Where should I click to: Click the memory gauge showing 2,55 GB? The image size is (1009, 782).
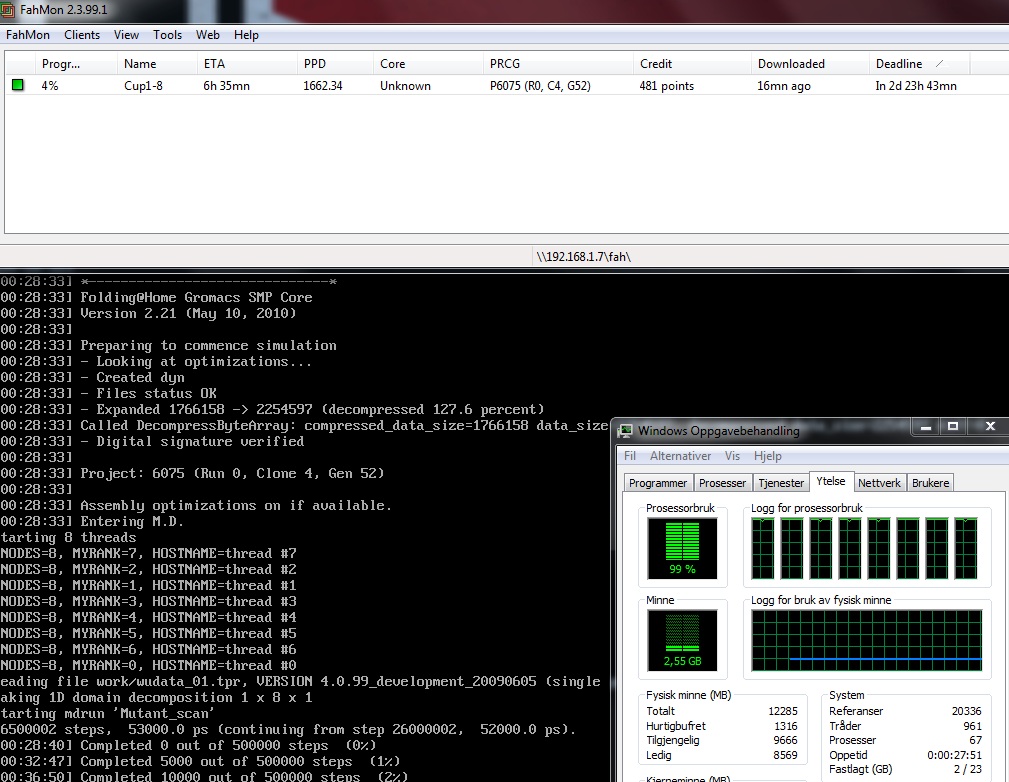coord(681,641)
